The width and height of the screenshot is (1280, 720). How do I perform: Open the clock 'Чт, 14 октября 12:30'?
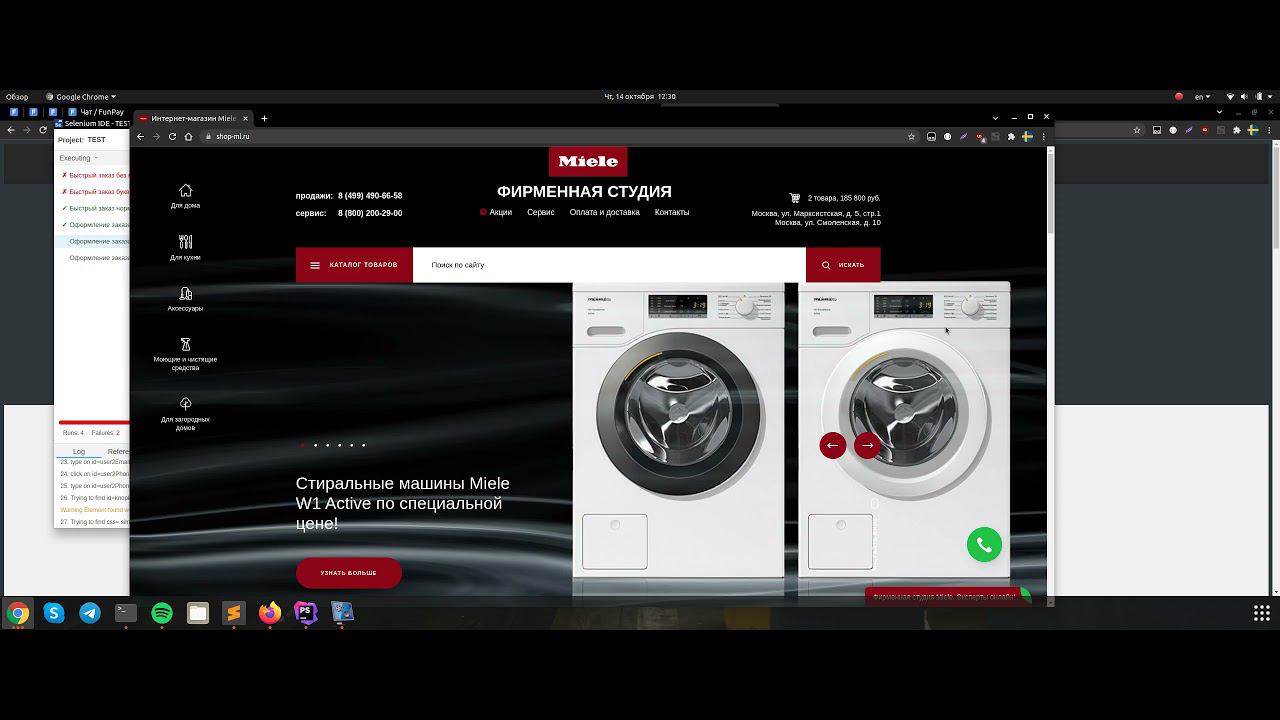click(x=640, y=97)
